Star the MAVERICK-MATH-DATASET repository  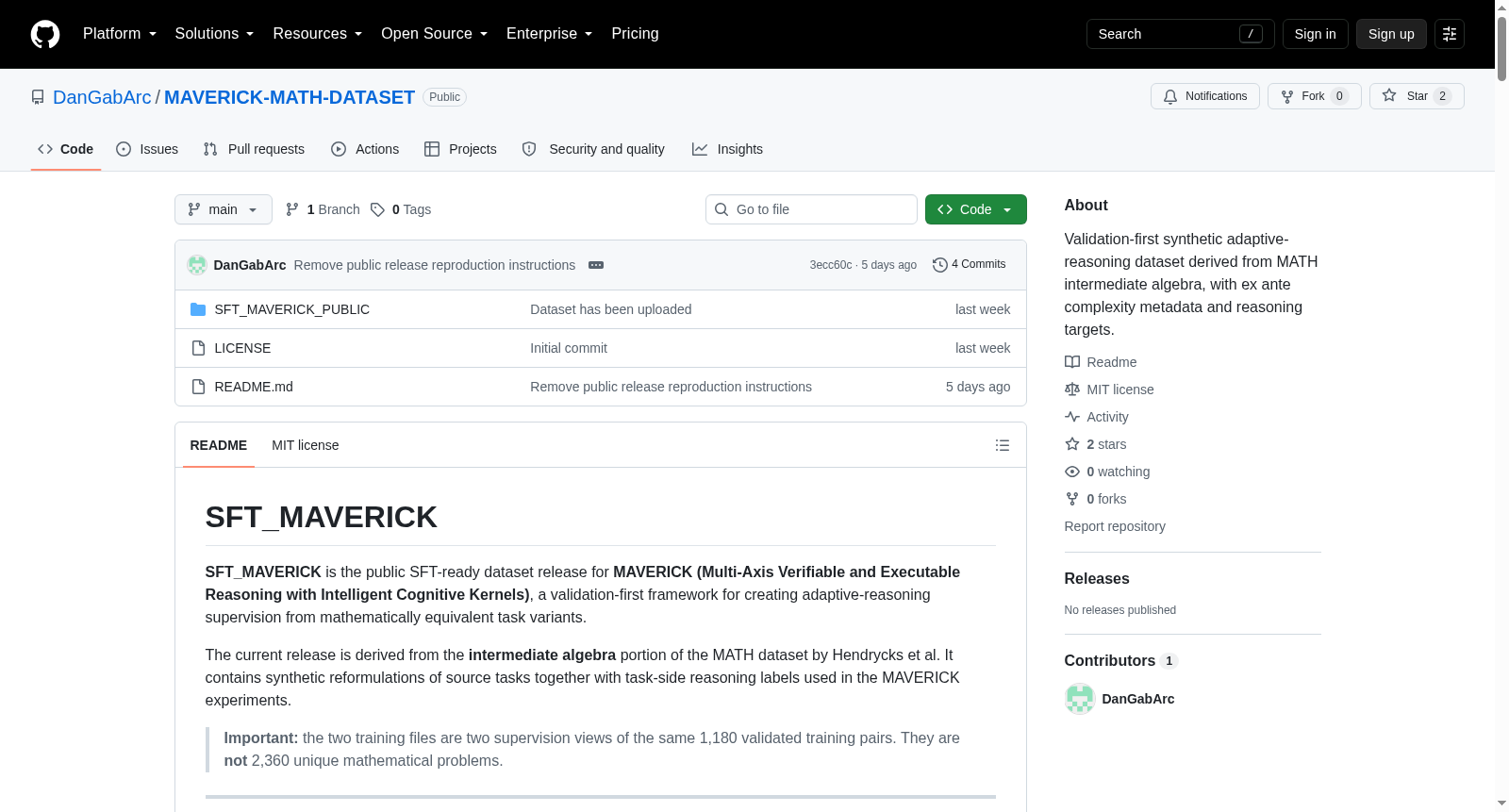(x=1417, y=96)
